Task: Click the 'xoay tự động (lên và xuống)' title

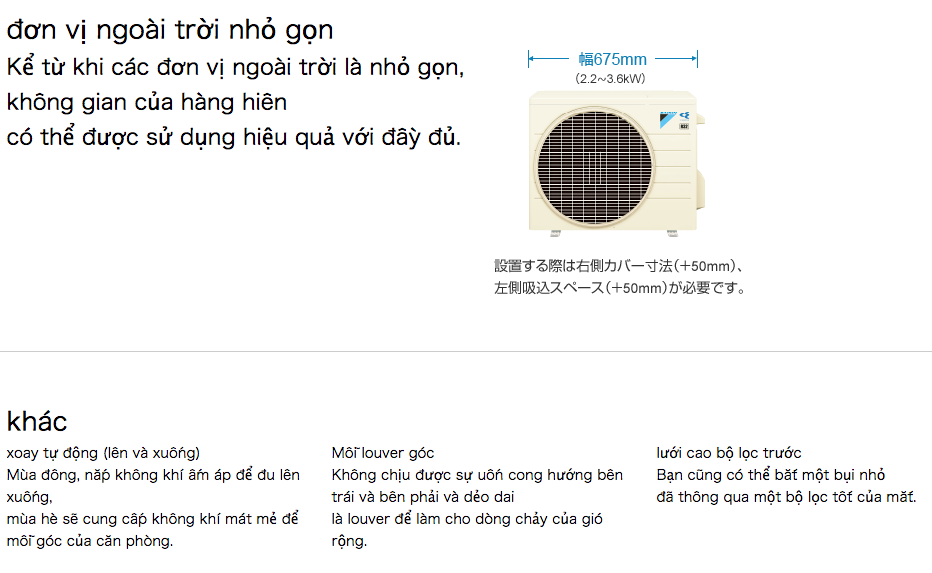Action: point(103,453)
